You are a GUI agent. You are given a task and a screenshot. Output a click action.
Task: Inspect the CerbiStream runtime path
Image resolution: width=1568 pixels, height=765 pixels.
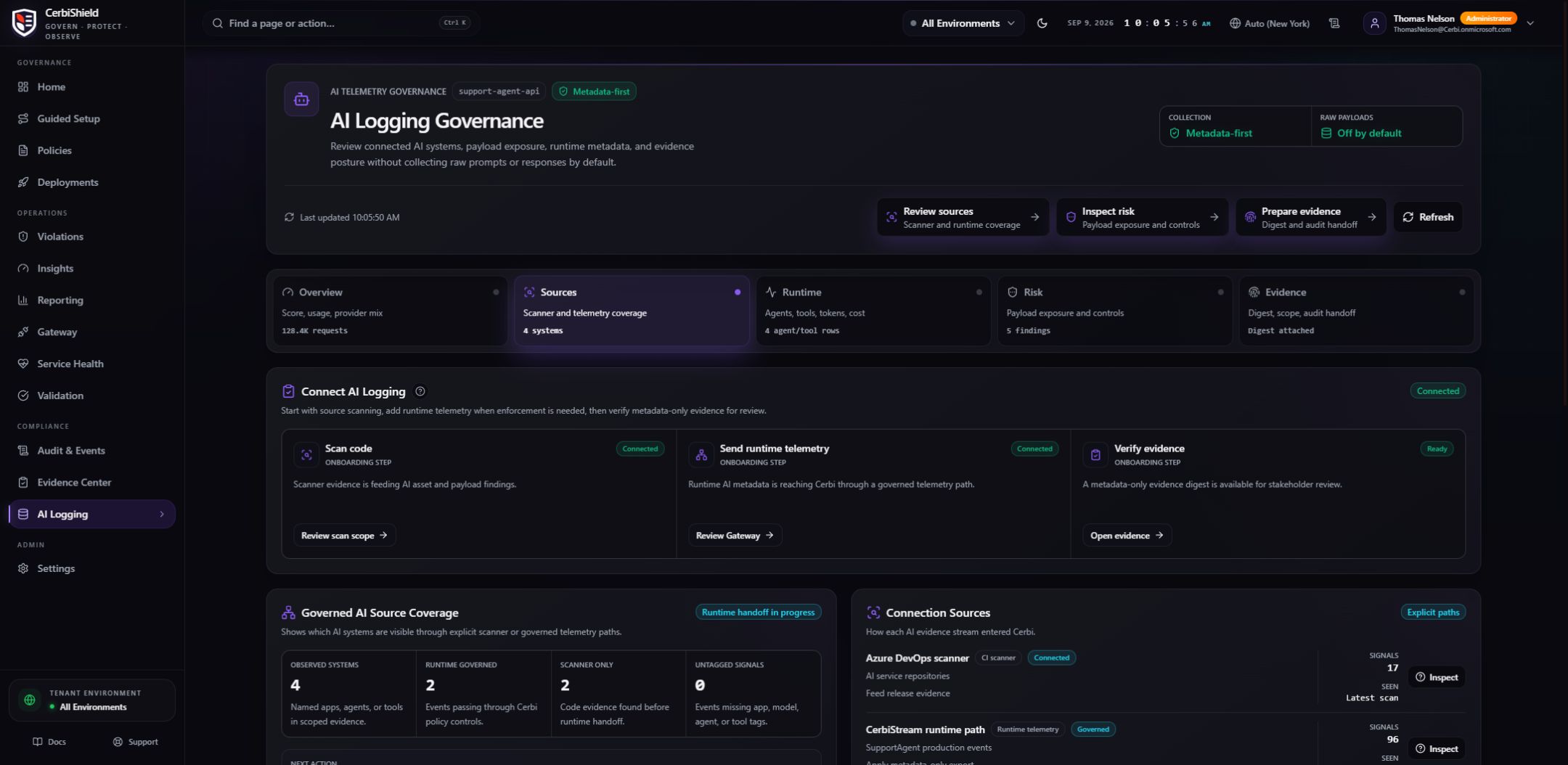[x=1437, y=748]
